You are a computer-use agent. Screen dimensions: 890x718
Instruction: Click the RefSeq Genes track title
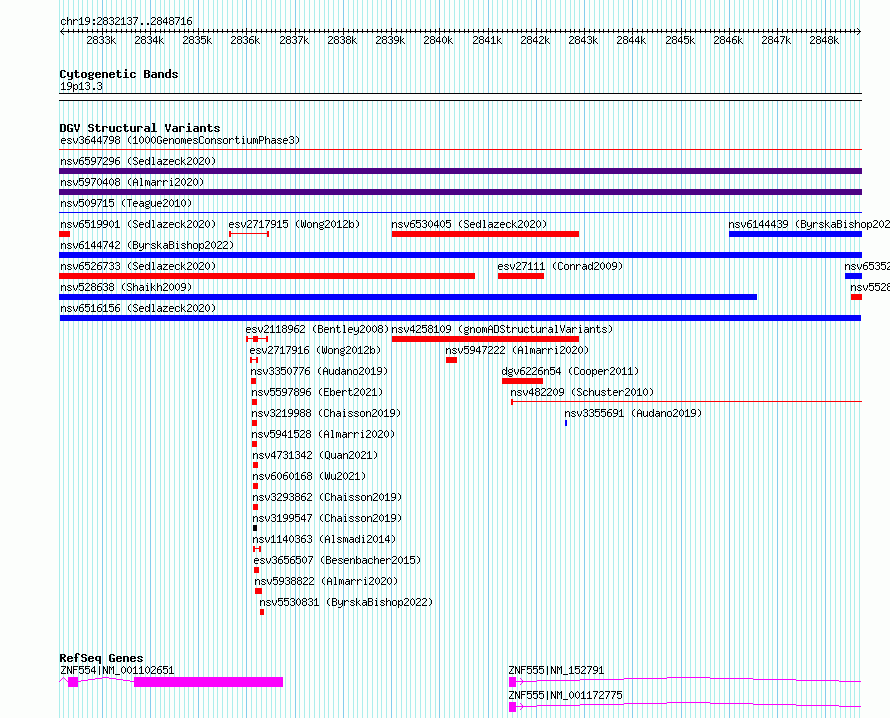click(x=102, y=658)
